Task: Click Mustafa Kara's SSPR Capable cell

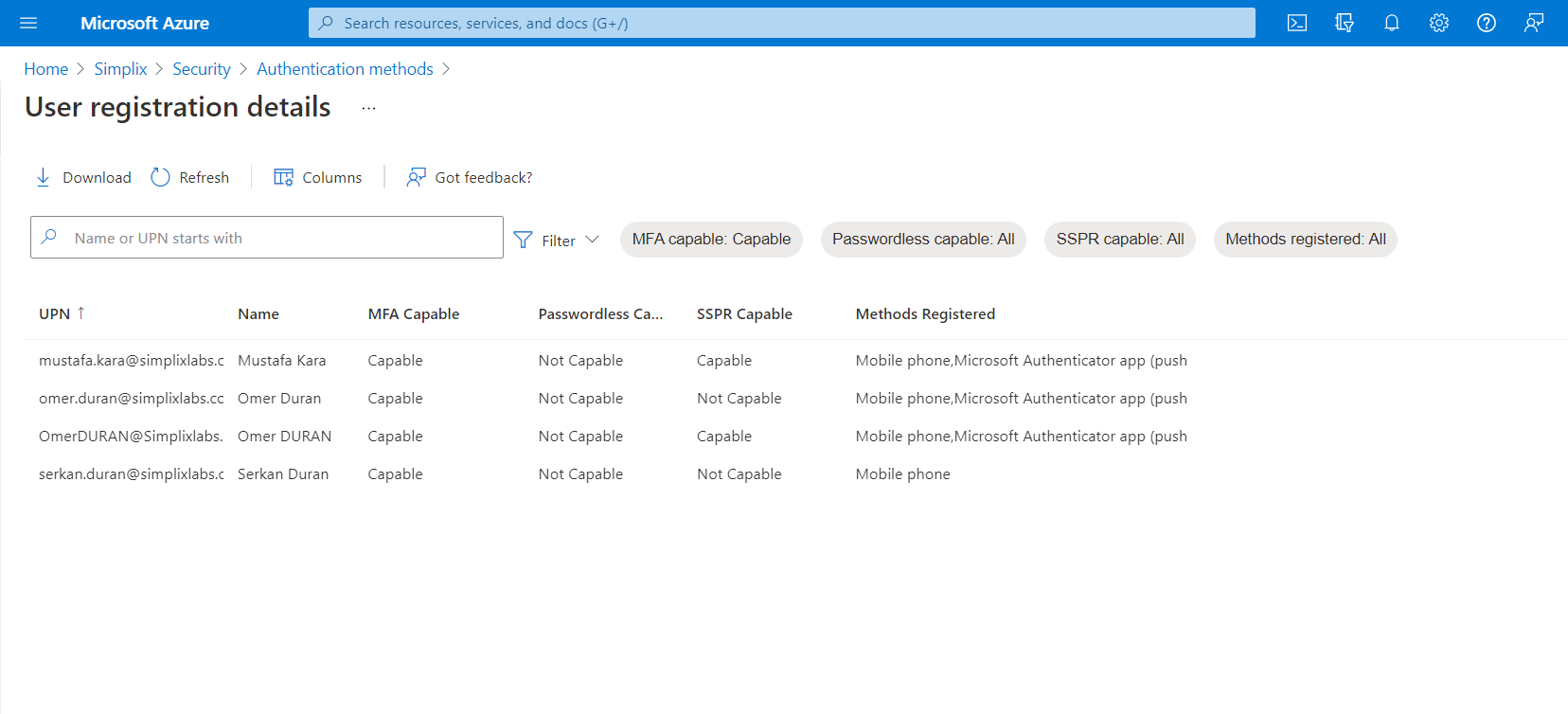Action: coord(724,361)
